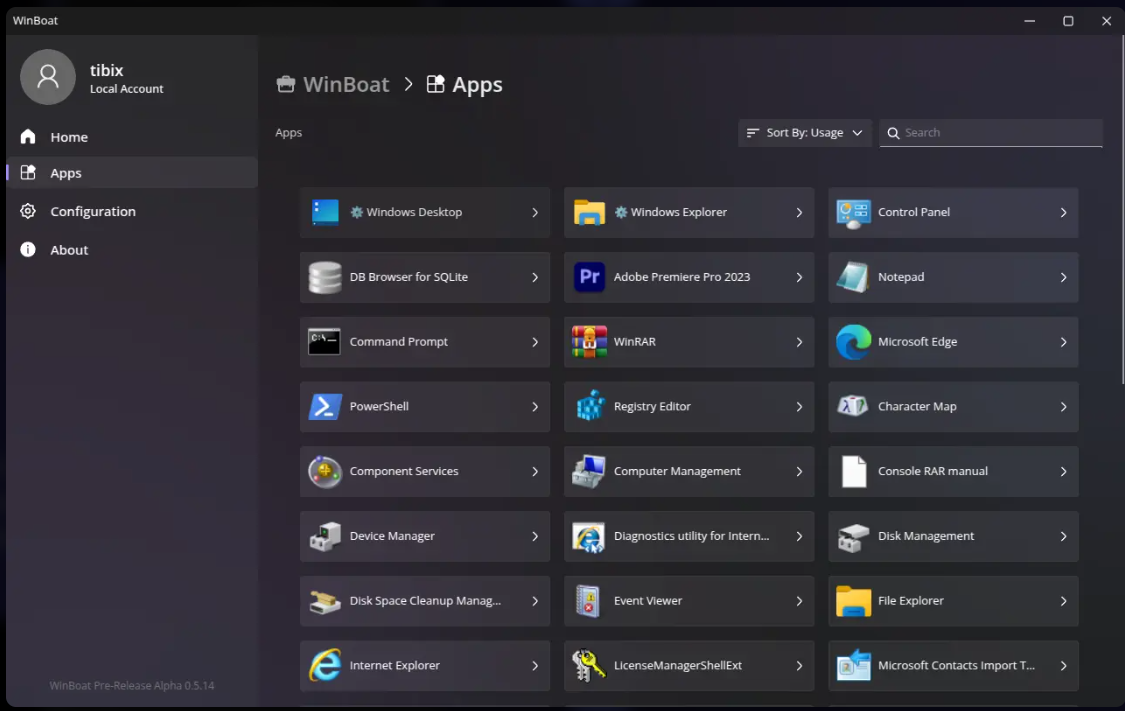Click the tibix Local Account name
Image resolution: width=1125 pixels, height=711 pixels.
(x=126, y=78)
